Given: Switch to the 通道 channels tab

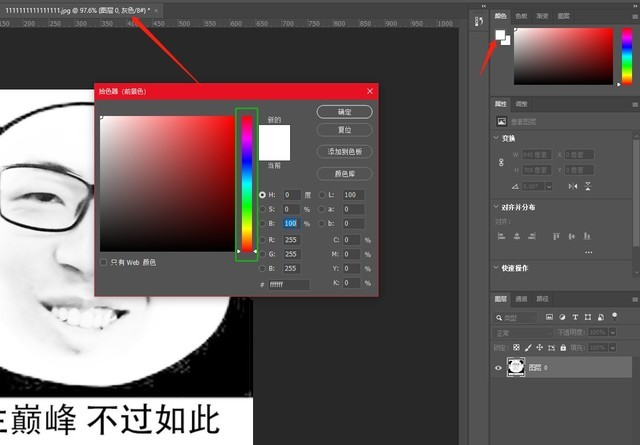Looking at the screenshot, I should pyautogui.click(x=521, y=299).
